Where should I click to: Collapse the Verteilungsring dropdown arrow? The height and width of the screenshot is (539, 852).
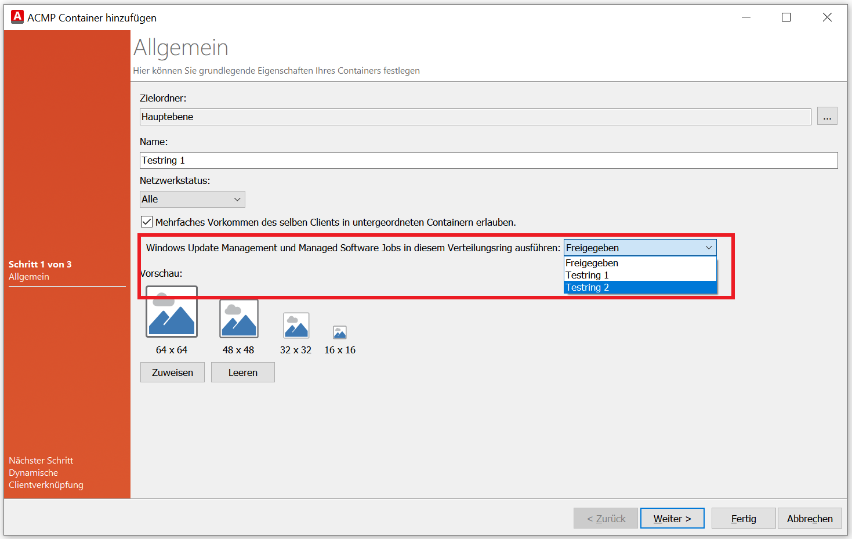(708, 247)
